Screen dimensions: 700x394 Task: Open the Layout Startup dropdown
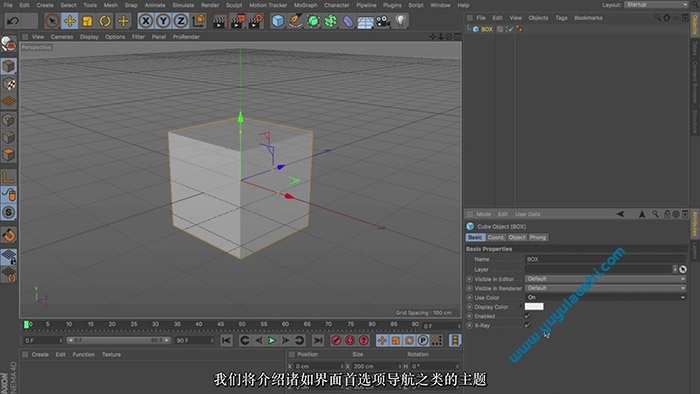click(x=656, y=5)
